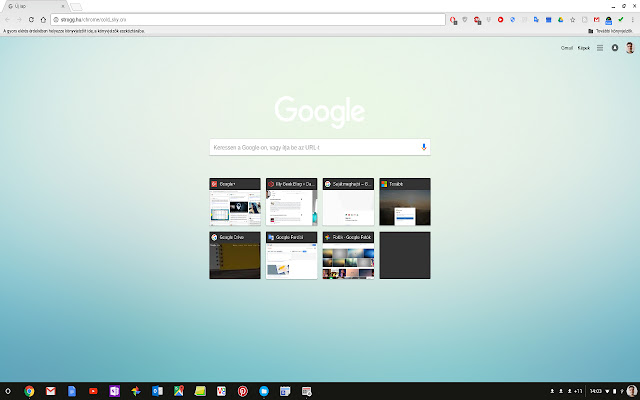Image resolution: width=640 pixels, height=400 pixels.
Task: Open the Google+ most visited tile
Action: 235,202
